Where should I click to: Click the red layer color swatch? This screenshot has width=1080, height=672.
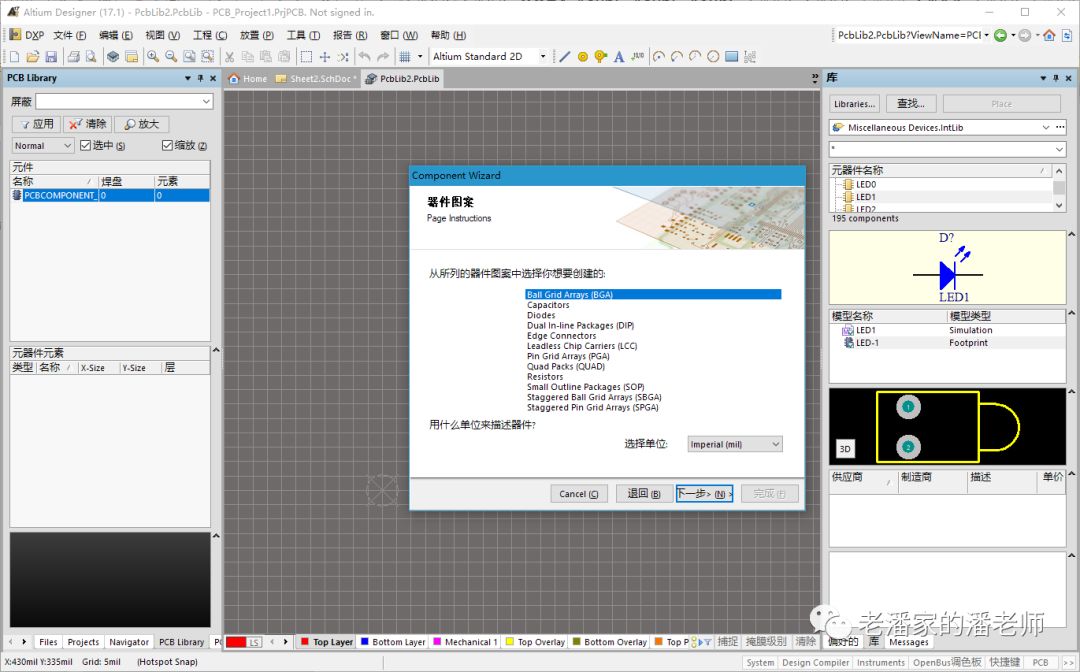click(236, 642)
